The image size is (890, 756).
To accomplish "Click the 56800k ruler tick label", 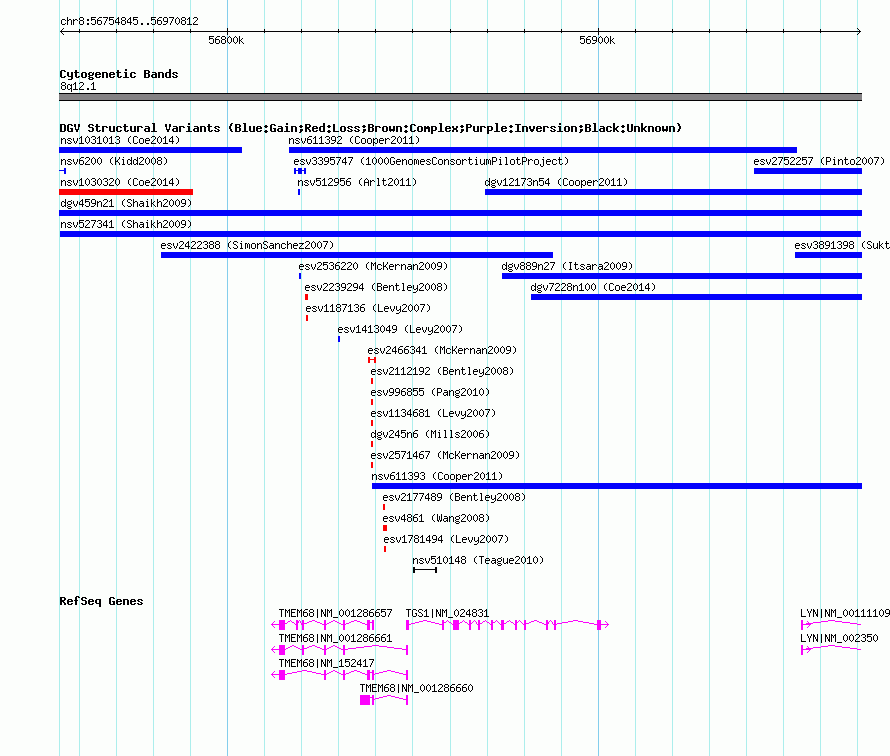I will click(226, 40).
